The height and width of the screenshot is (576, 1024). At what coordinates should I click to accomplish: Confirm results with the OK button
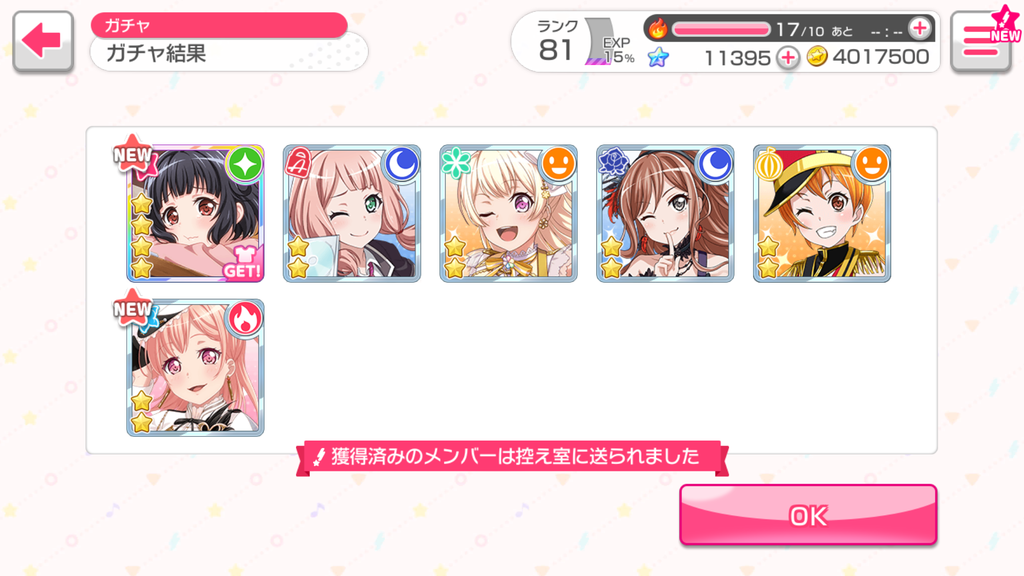tap(808, 515)
